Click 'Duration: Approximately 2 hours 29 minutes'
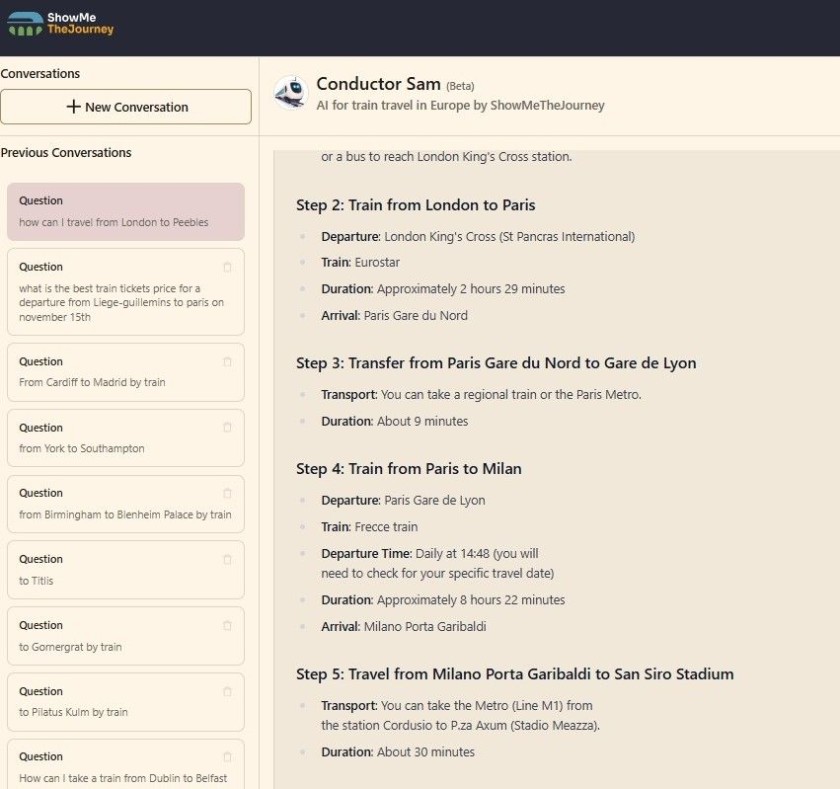 tap(443, 289)
